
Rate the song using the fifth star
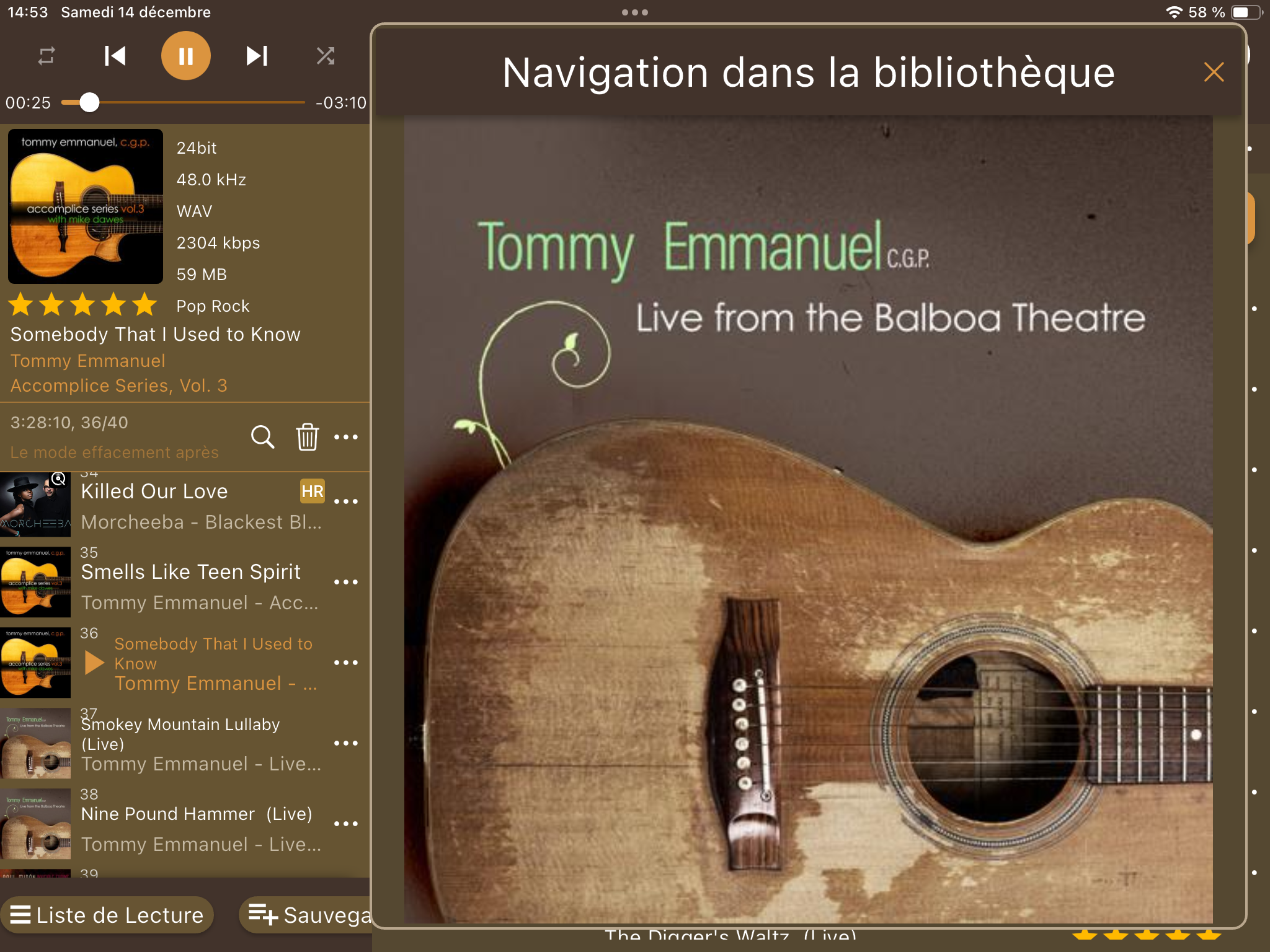(x=144, y=305)
